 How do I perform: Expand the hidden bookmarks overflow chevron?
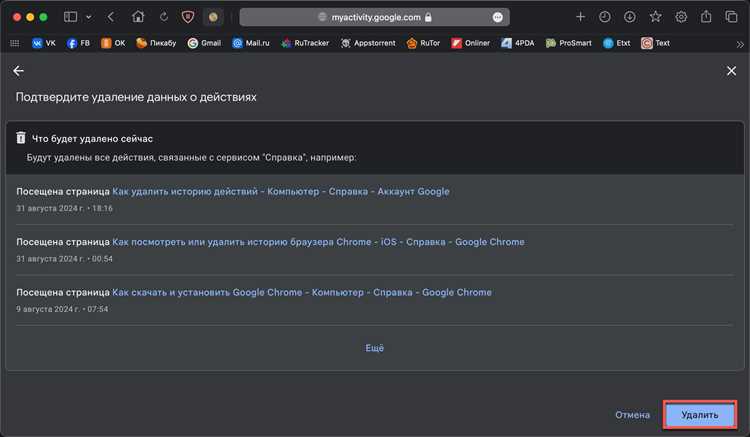coord(740,44)
